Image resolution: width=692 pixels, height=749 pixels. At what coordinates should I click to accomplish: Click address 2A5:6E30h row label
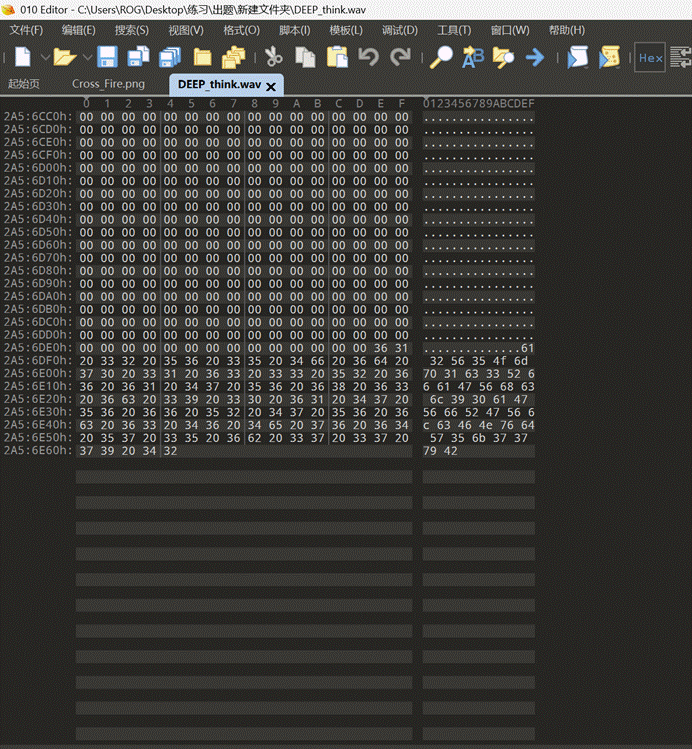[38, 412]
